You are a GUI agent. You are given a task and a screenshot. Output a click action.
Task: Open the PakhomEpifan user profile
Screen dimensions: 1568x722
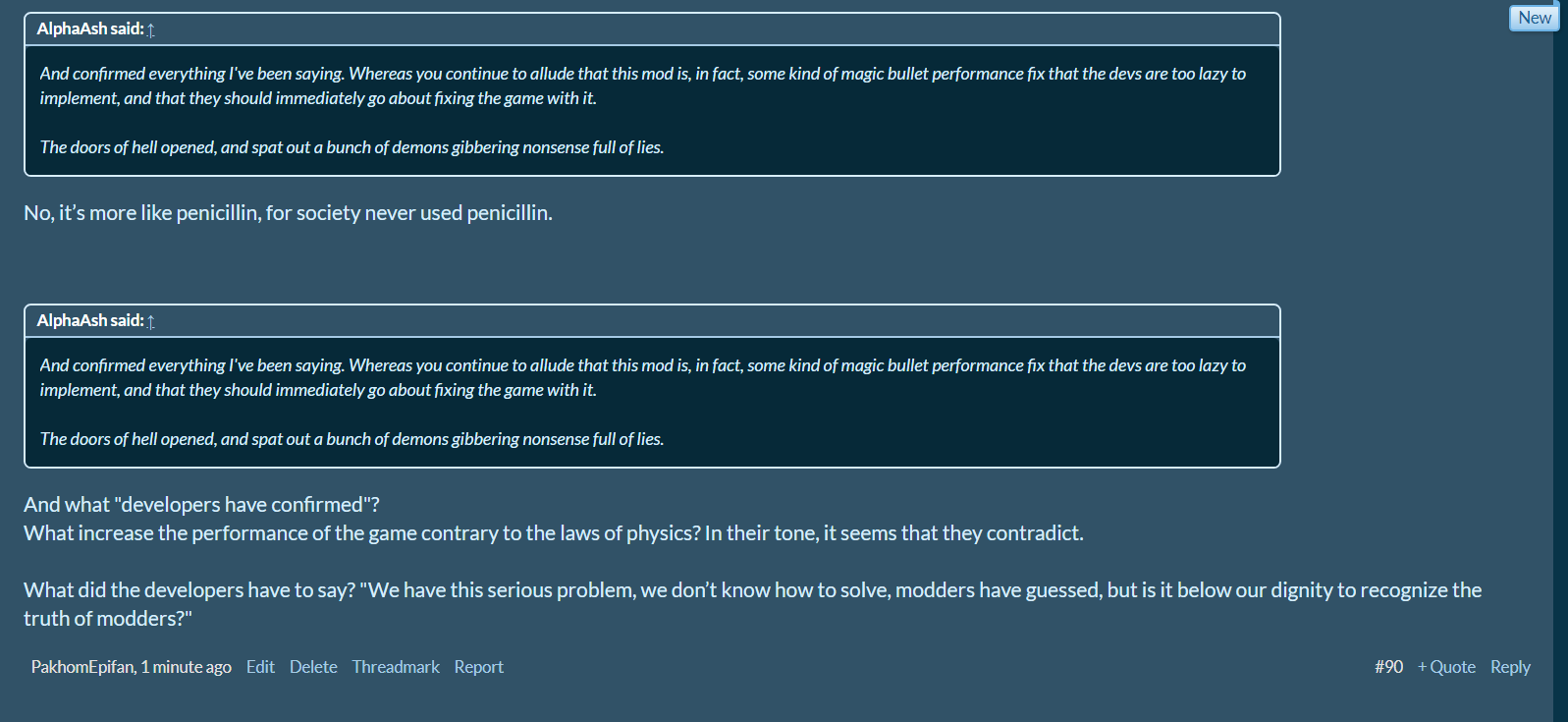coord(82,667)
